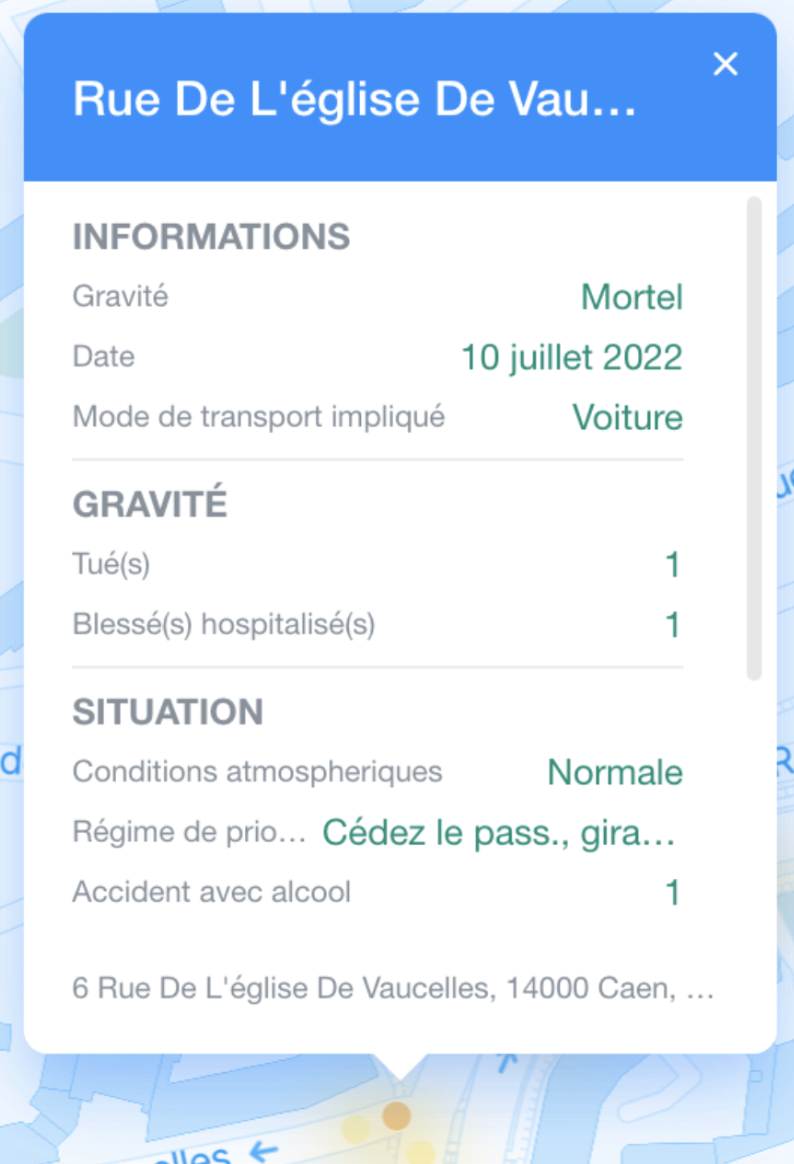Click the popup's vertical scrollbar
Viewport: 794px width, 1164px height.
pyautogui.click(x=754, y=438)
